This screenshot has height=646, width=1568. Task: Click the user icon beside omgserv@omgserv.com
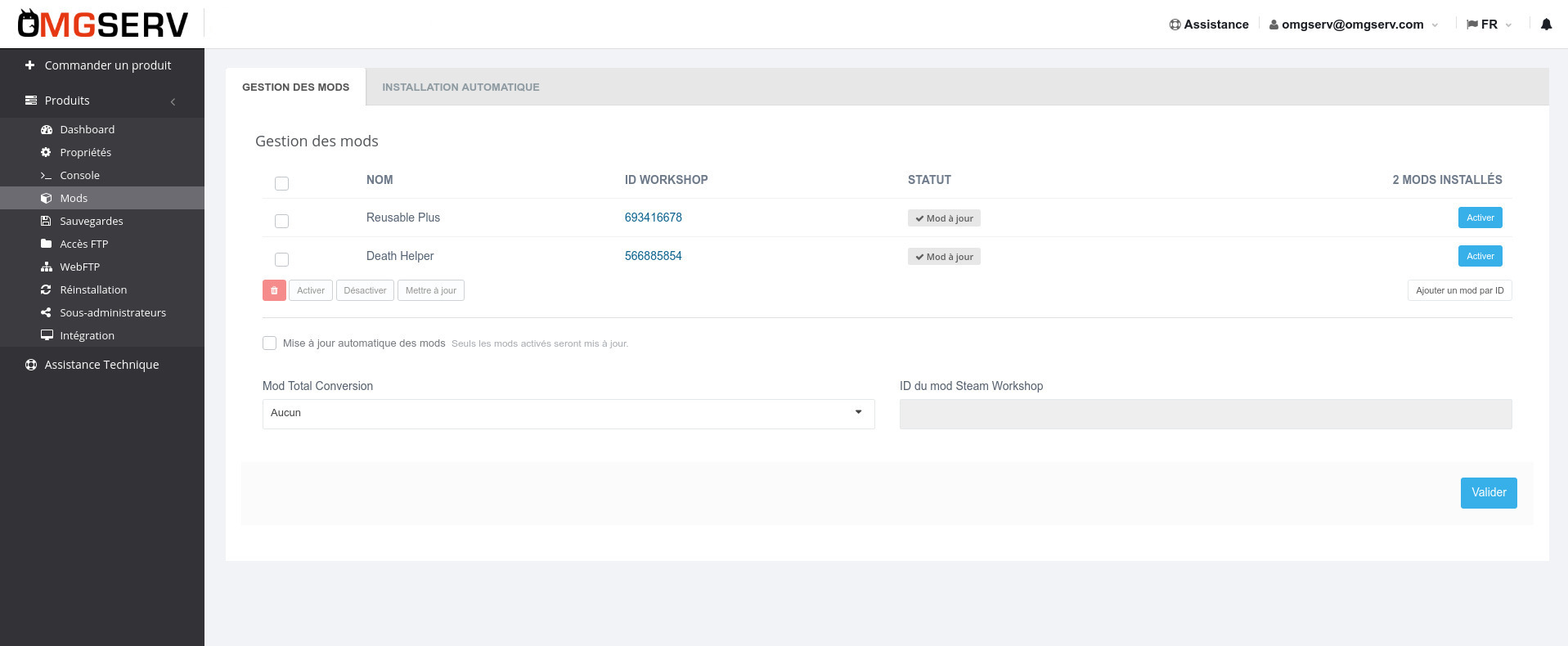[1274, 25]
